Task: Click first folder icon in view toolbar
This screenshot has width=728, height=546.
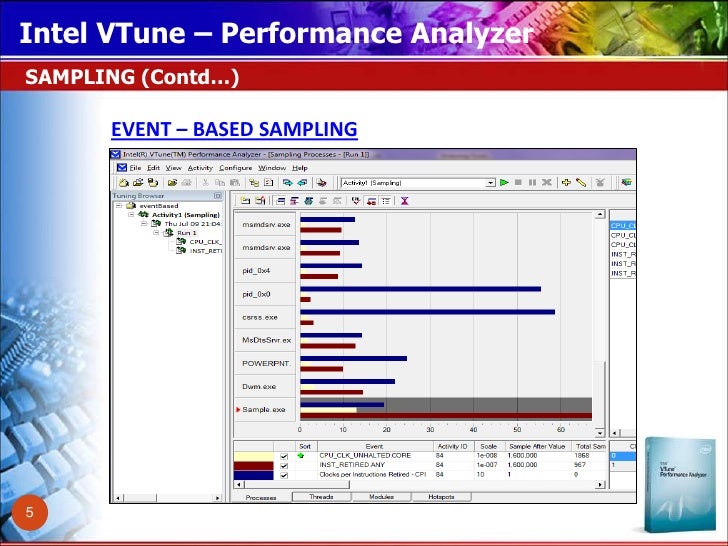Action: coord(245,201)
